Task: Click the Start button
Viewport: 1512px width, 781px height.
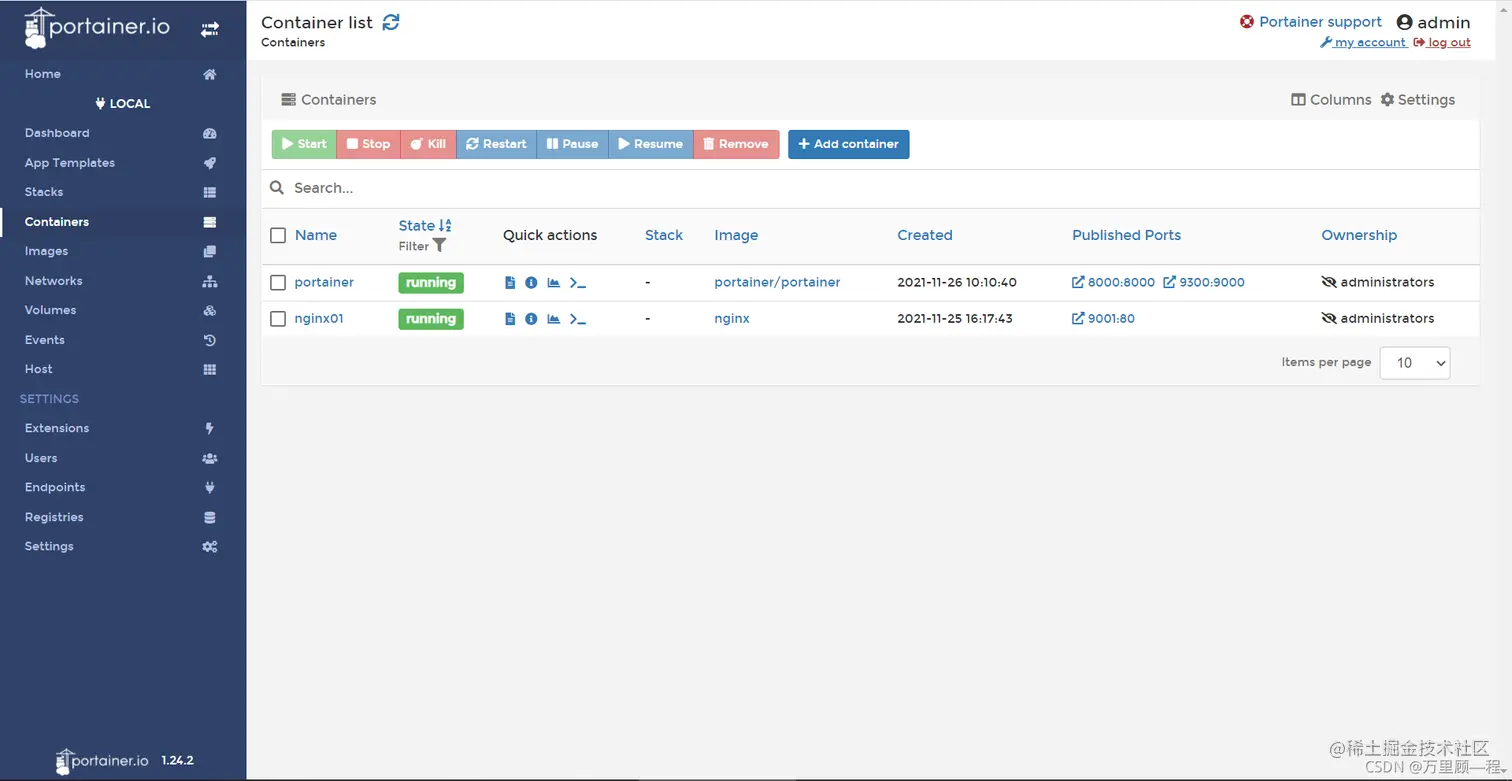Action: tap(304, 144)
